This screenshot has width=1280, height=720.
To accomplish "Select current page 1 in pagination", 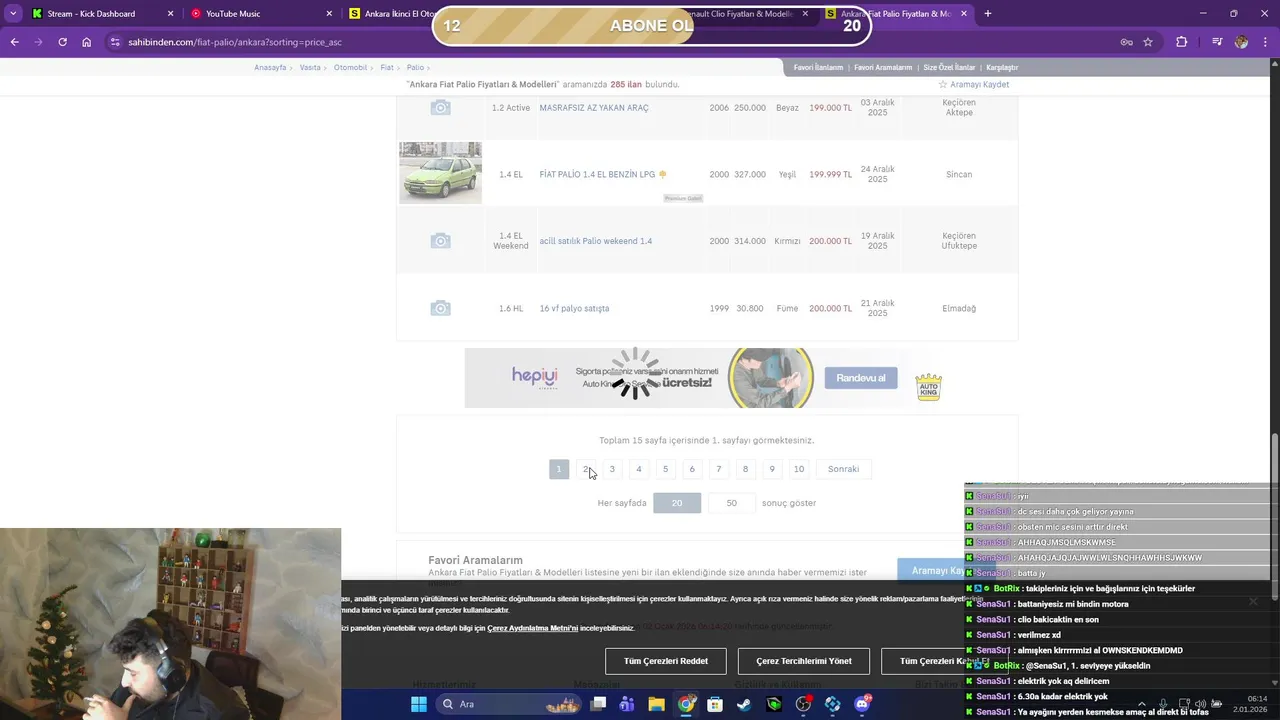I will 559,469.
